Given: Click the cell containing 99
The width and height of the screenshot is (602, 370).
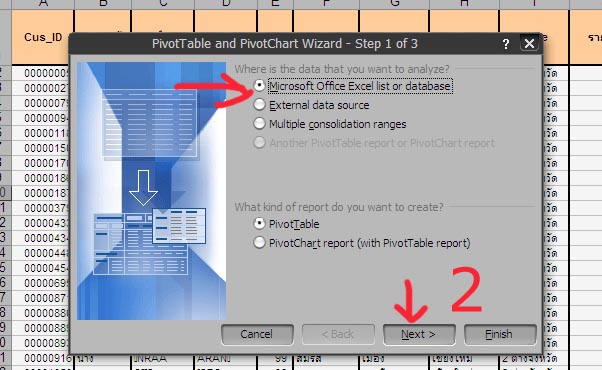Looking at the screenshot, I should [x=275, y=359].
